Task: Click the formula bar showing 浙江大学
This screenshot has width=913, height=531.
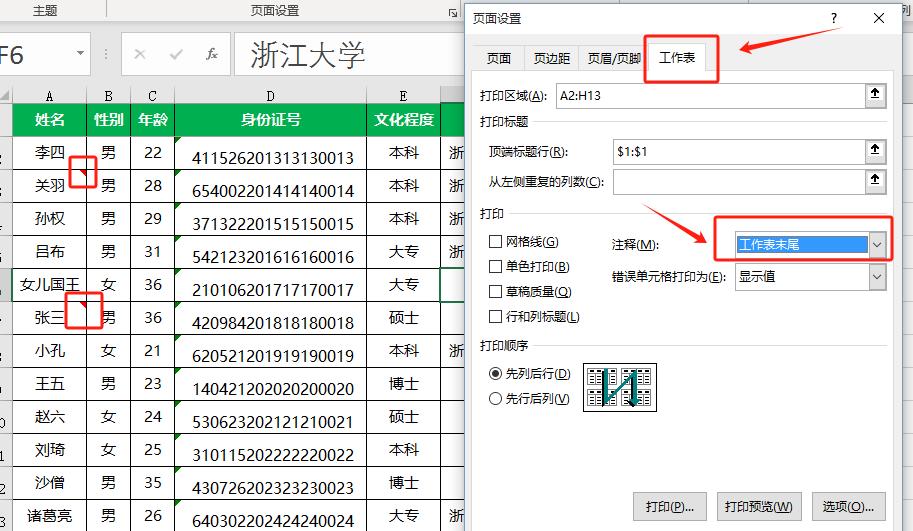Action: pyautogui.click(x=349, y=55)
